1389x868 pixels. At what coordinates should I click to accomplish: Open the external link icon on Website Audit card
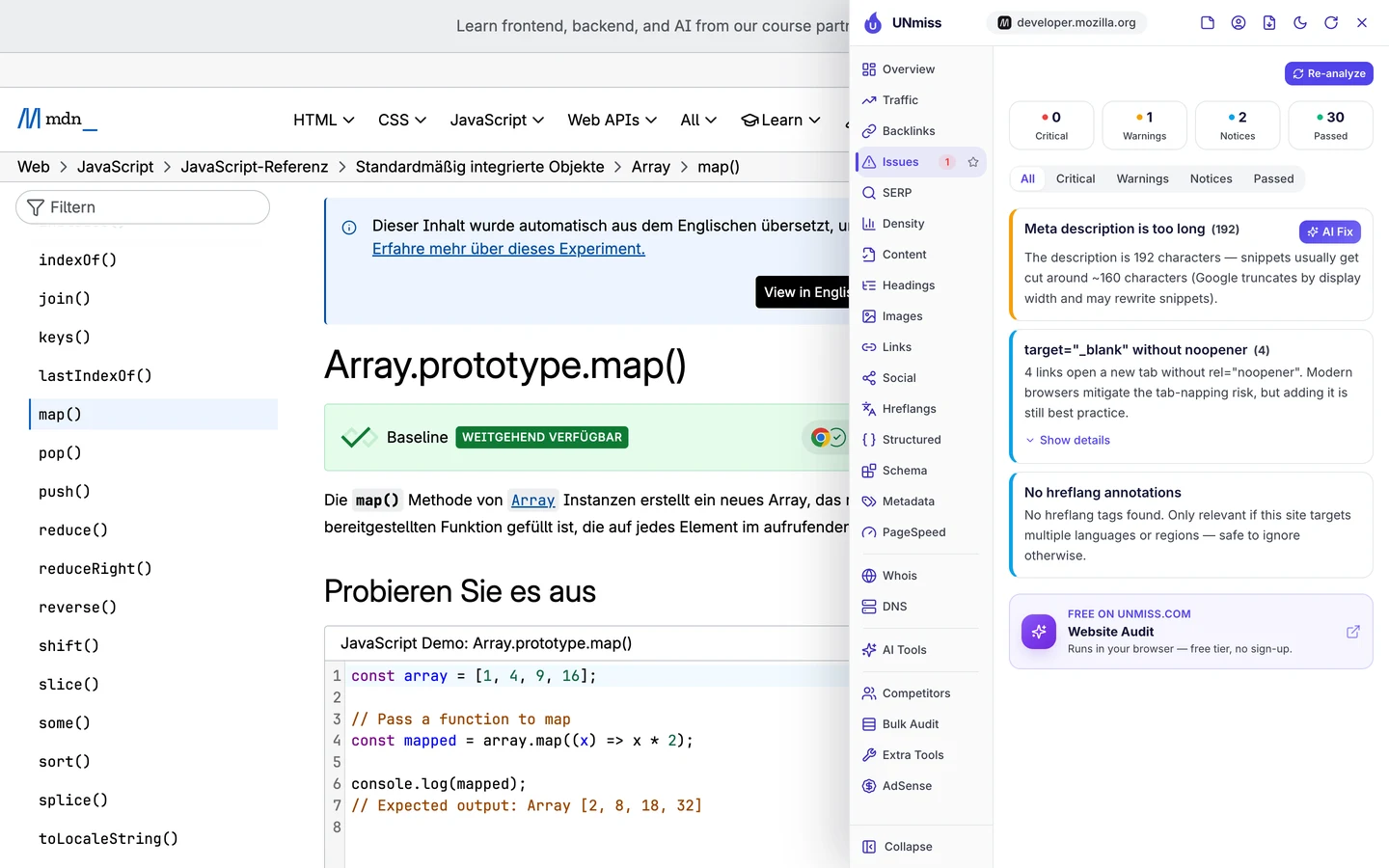coord(1353,632)
